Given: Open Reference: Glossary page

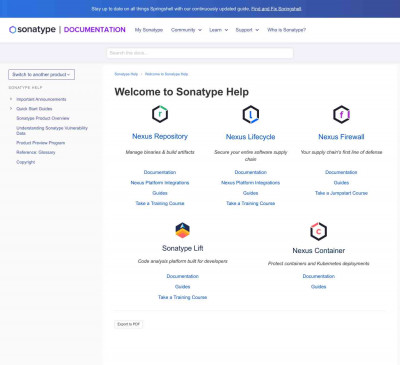Looking at the screenshot, I should tap(36, 152).
